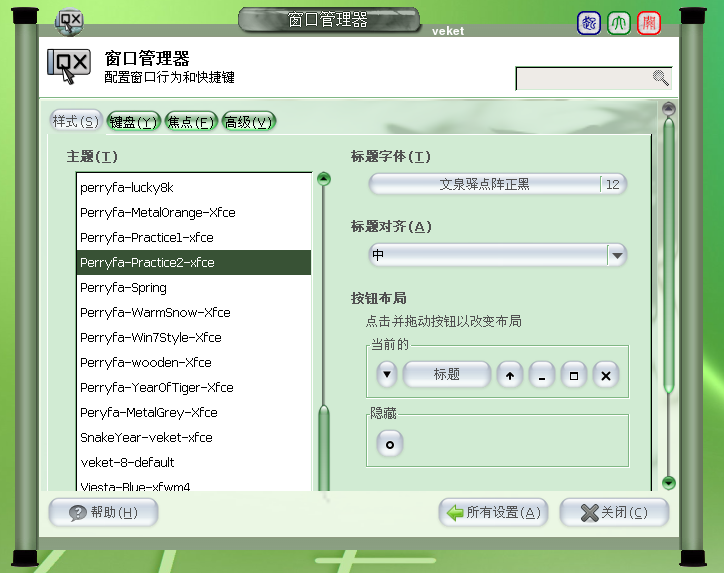This screenshot has width=724, height=573.
Task: Select theme Perryfa-YearOfTiger-Xfce
Action: 193,387
